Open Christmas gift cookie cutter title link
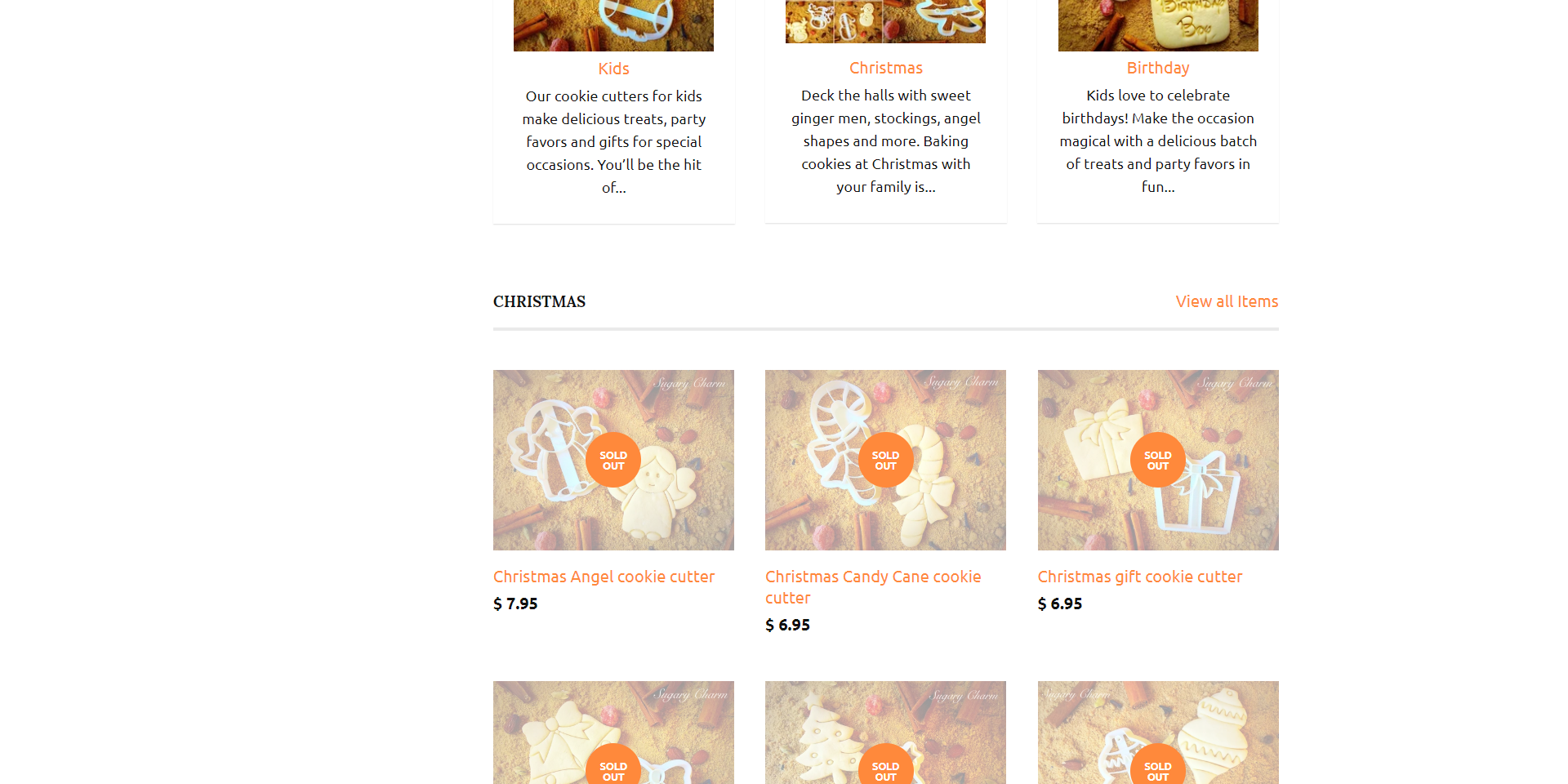1568x784 pixels. [1140, 577]
